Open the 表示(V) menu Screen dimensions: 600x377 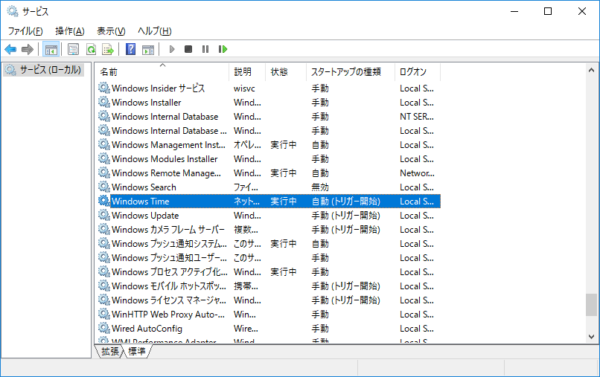(x=111, y=31)
